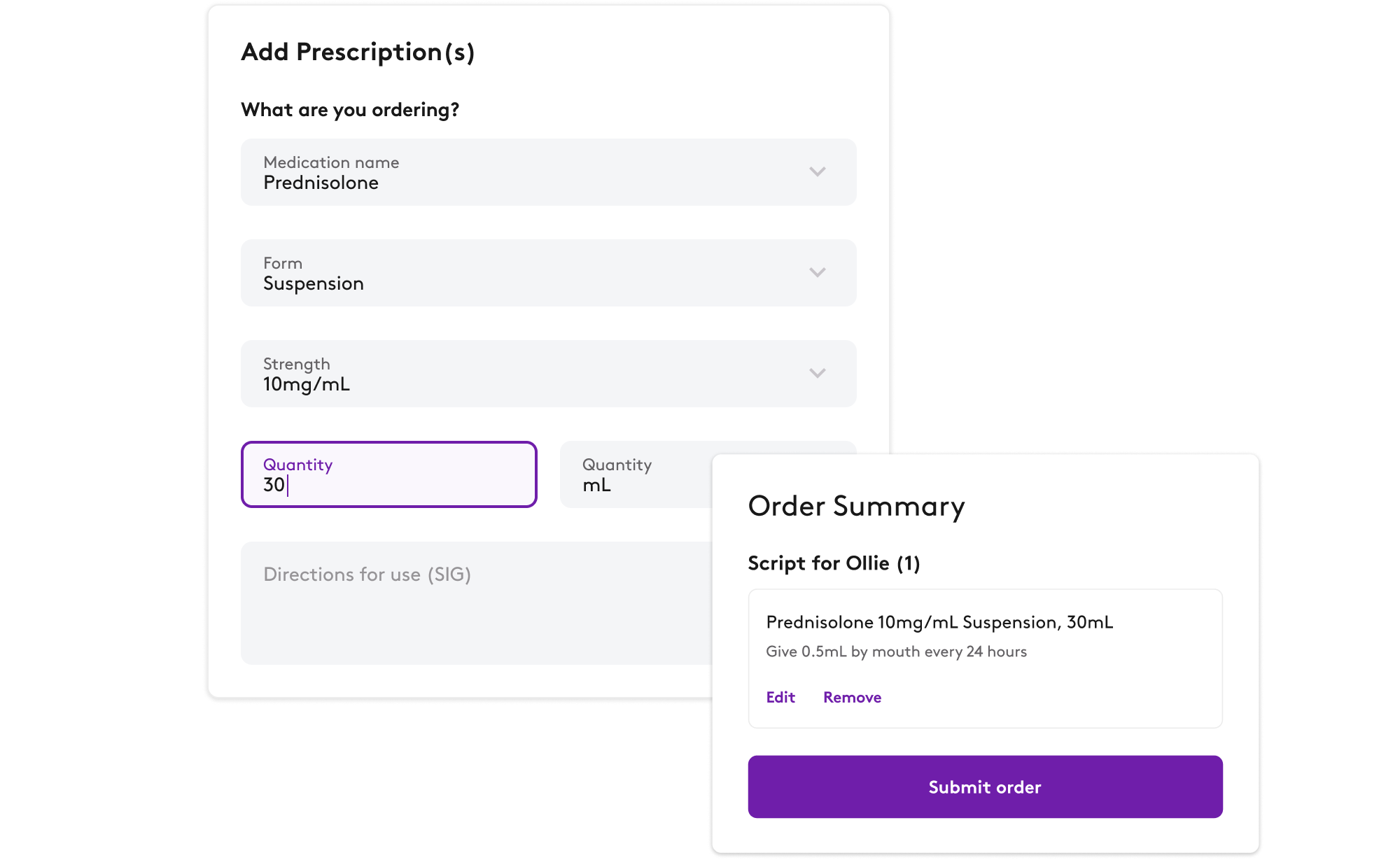Click the 10mg/mL value in Strength field

[306, 383]
